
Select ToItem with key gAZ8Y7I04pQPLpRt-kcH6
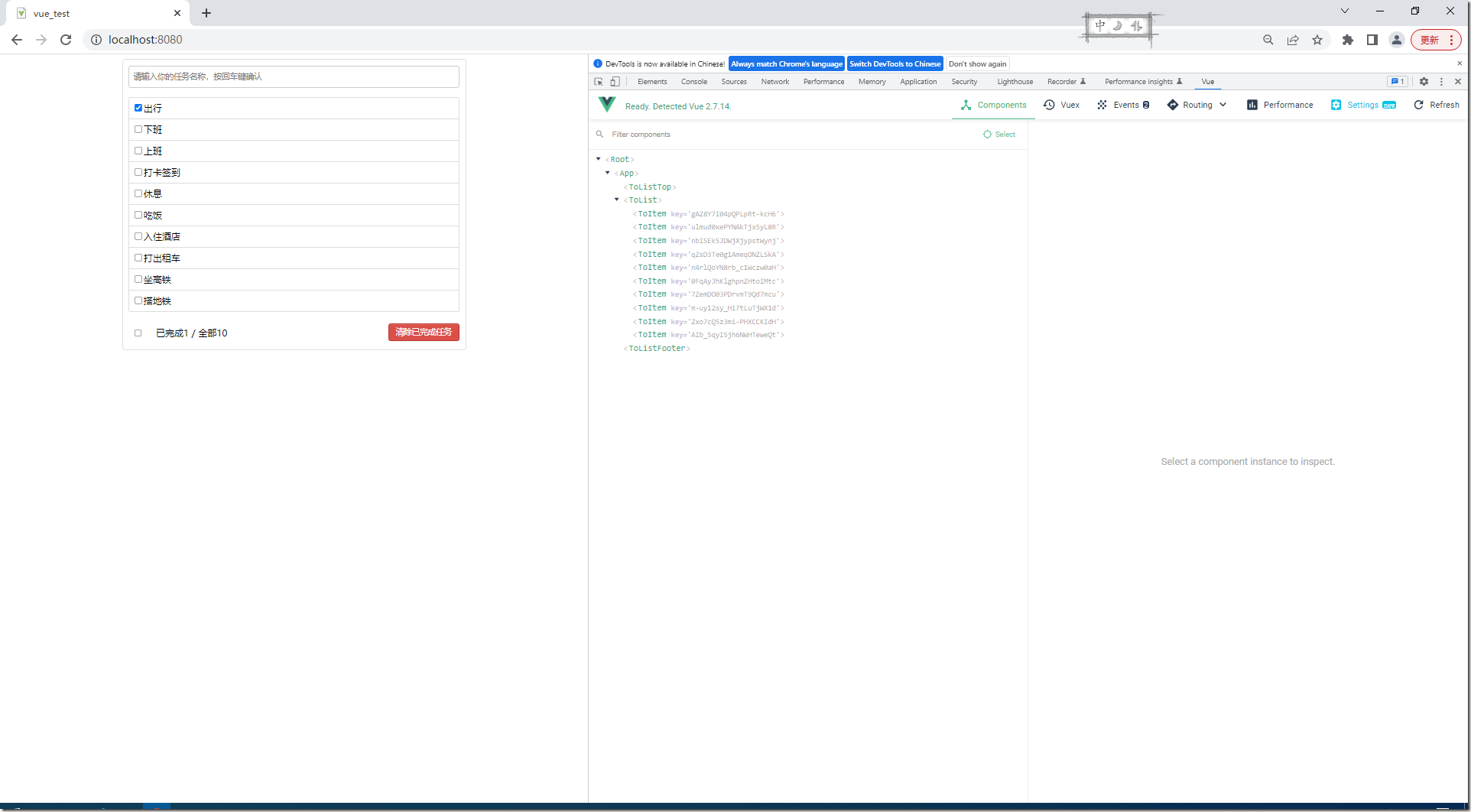[x=709, y=214]
